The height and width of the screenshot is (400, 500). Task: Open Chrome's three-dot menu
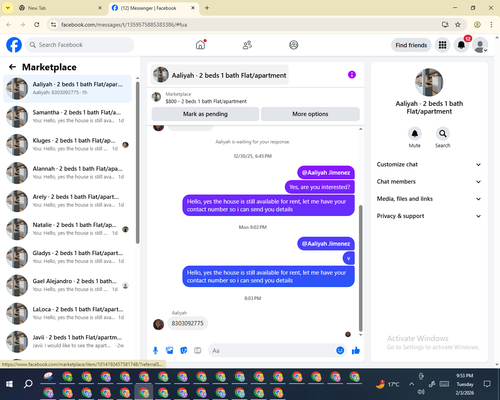click(491, 24)
